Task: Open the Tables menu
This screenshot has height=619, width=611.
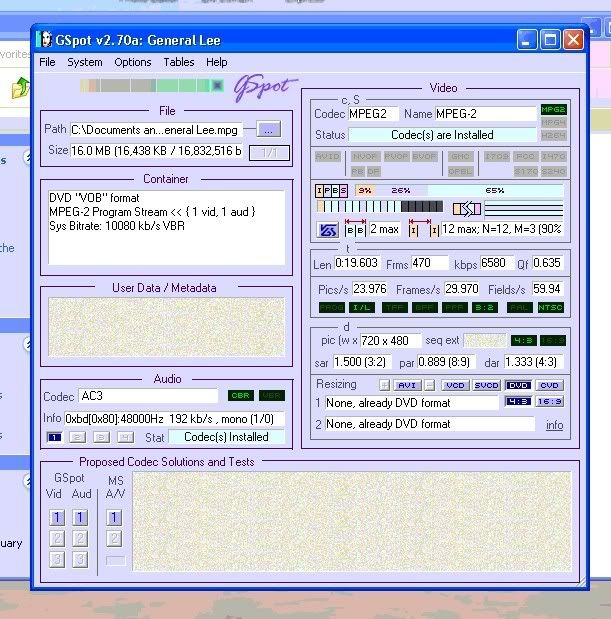Action: point(179,62)
